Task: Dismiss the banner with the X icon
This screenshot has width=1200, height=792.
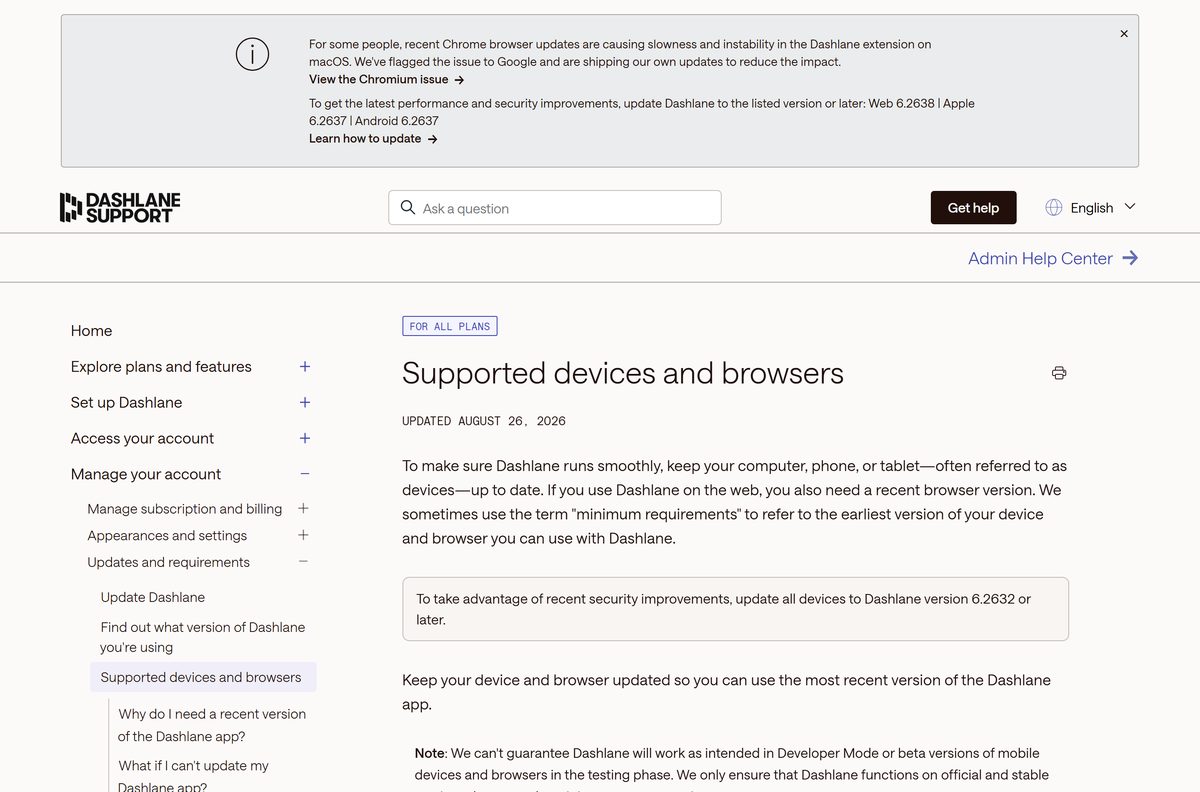Action: 1124,34
